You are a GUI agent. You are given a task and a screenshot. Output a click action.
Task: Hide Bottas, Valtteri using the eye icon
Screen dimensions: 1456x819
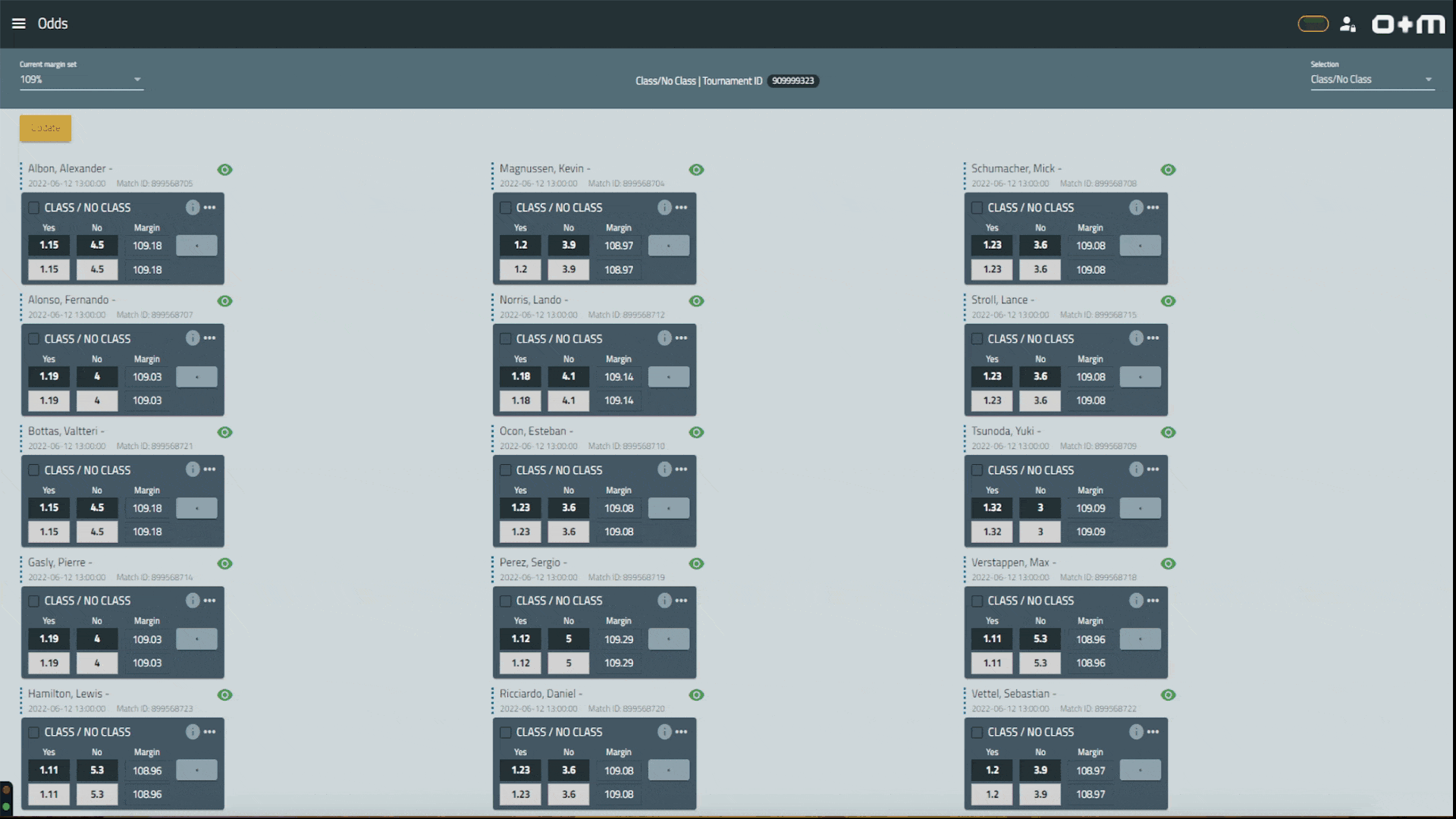click(x=224, y=432)
